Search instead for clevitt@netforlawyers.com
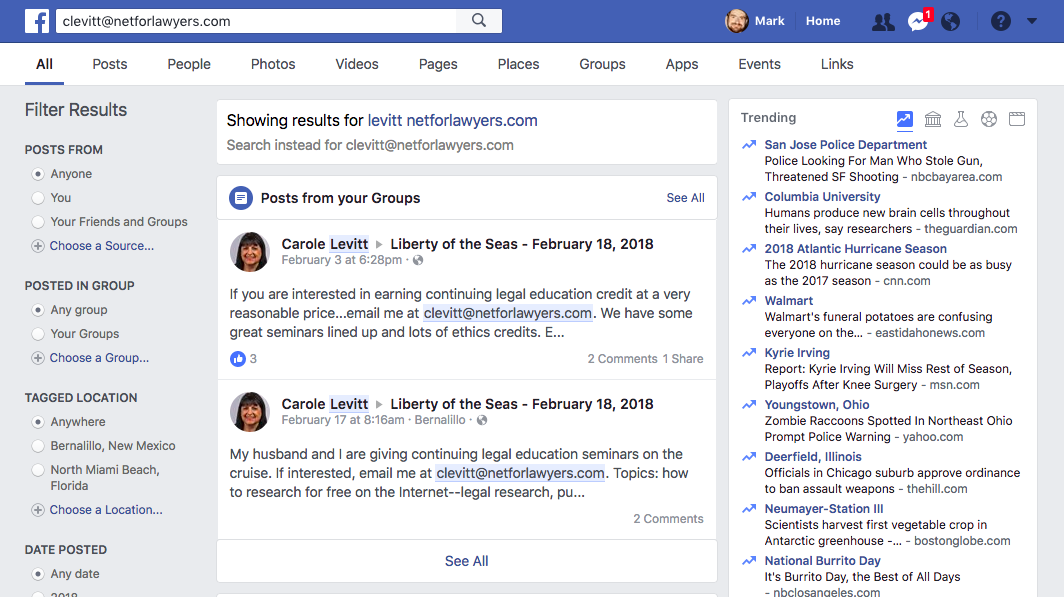1064x597 pixels. [370, 145]
